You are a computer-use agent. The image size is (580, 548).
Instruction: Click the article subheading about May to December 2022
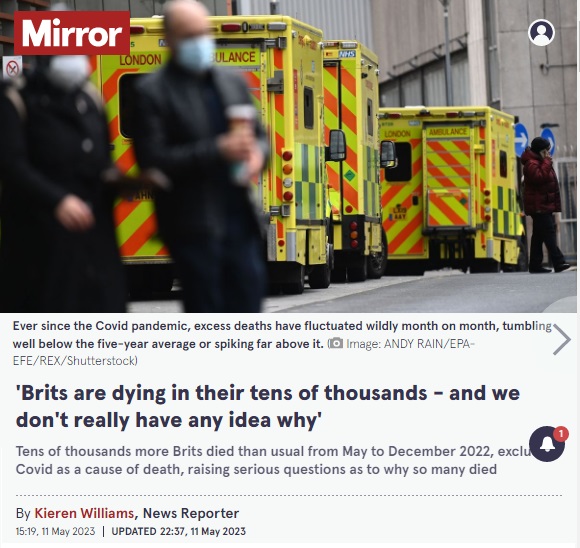[272, 460]
